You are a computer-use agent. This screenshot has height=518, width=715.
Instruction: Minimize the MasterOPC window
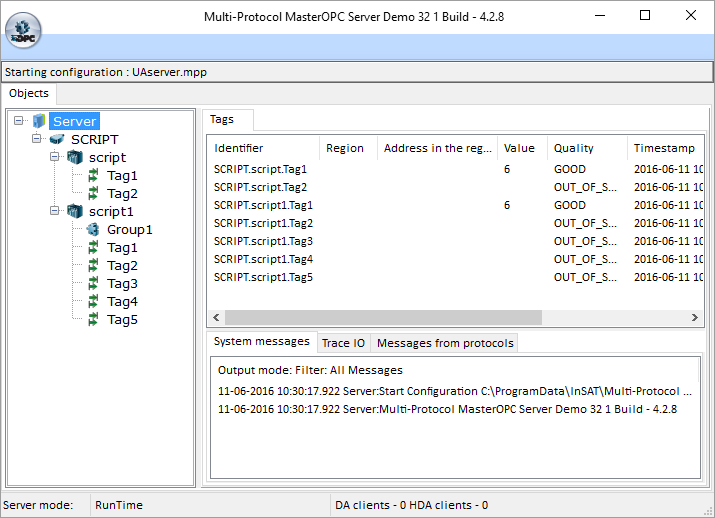(600, 16)
